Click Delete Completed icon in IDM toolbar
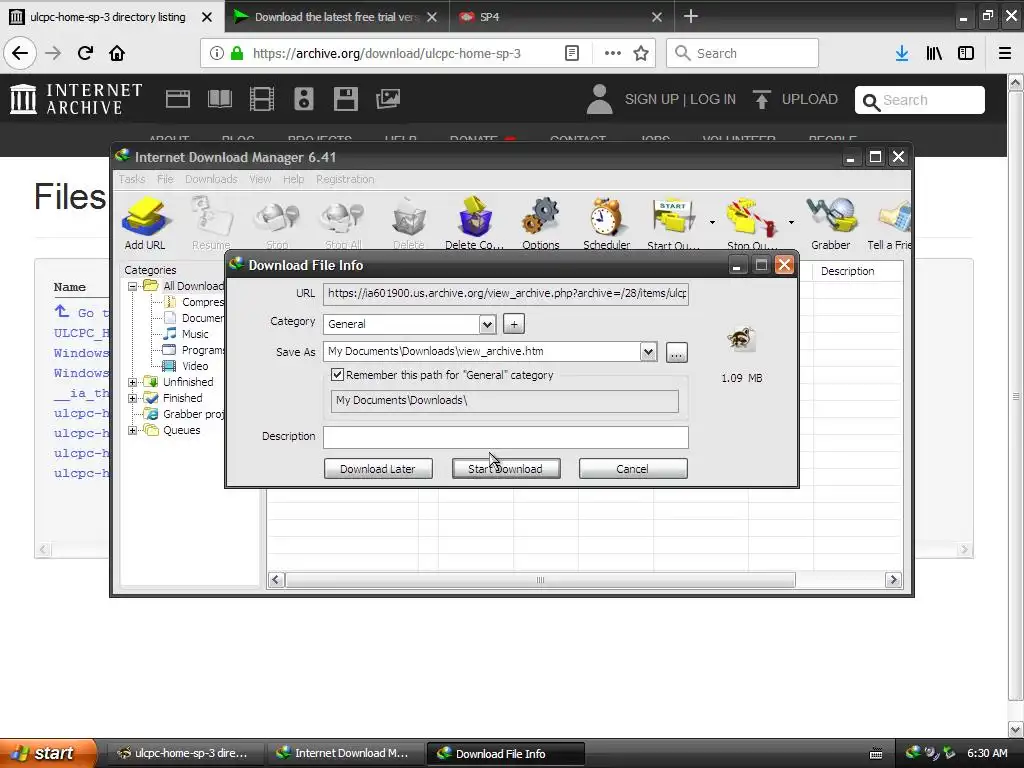The width and height of the screenshot is (1024, 768). (474, 223)
